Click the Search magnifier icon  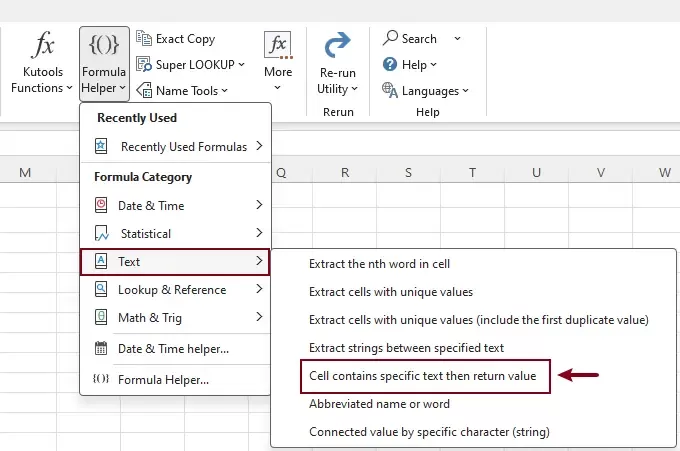pos(390,38)
